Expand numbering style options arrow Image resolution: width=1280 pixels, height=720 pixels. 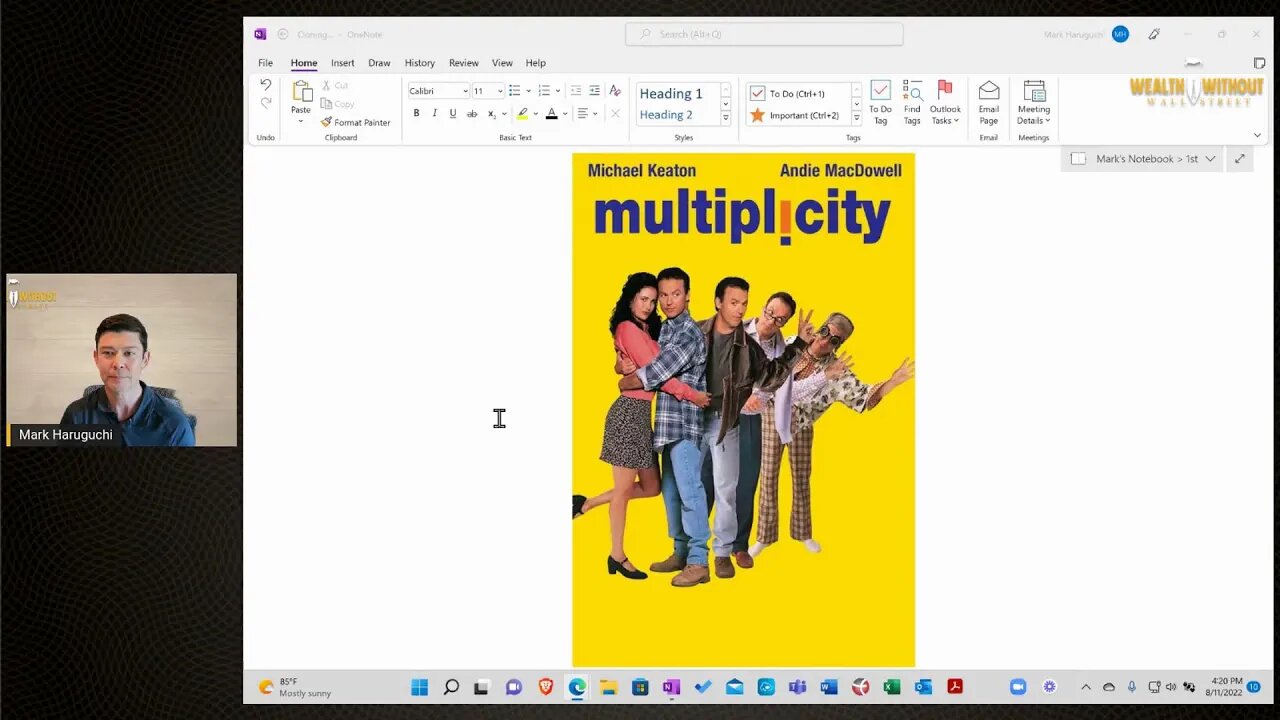click(x=558, y=91)
